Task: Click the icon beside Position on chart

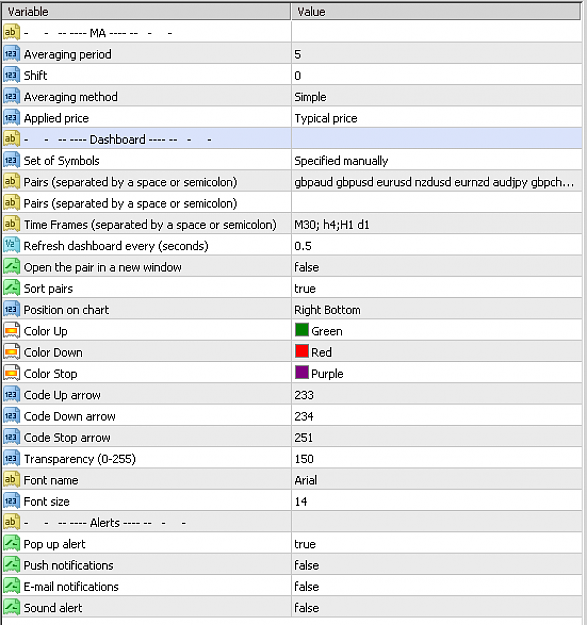Action: [11, 309]
